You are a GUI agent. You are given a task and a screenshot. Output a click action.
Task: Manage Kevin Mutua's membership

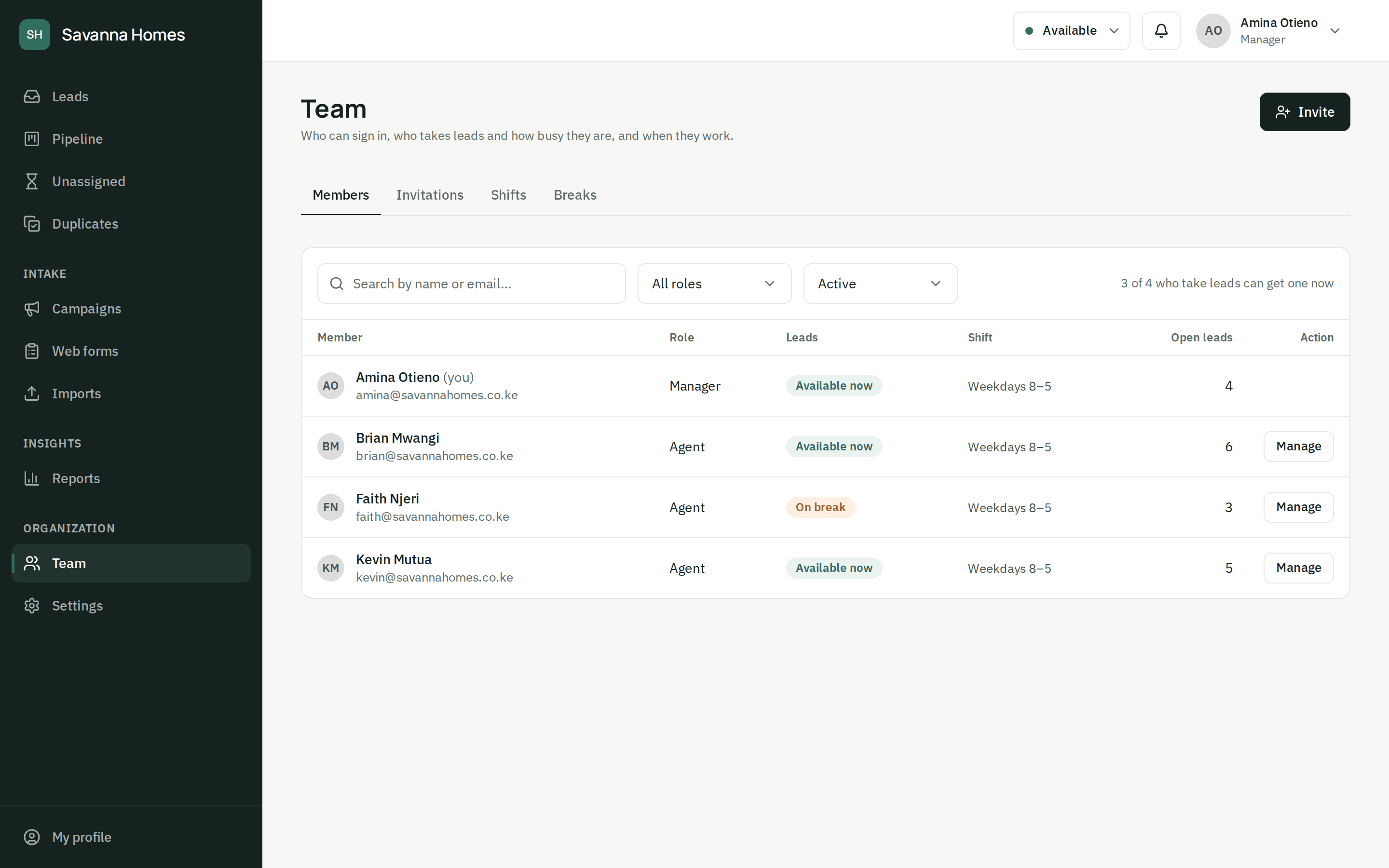pyautogui.click(x=1298, y=569)
